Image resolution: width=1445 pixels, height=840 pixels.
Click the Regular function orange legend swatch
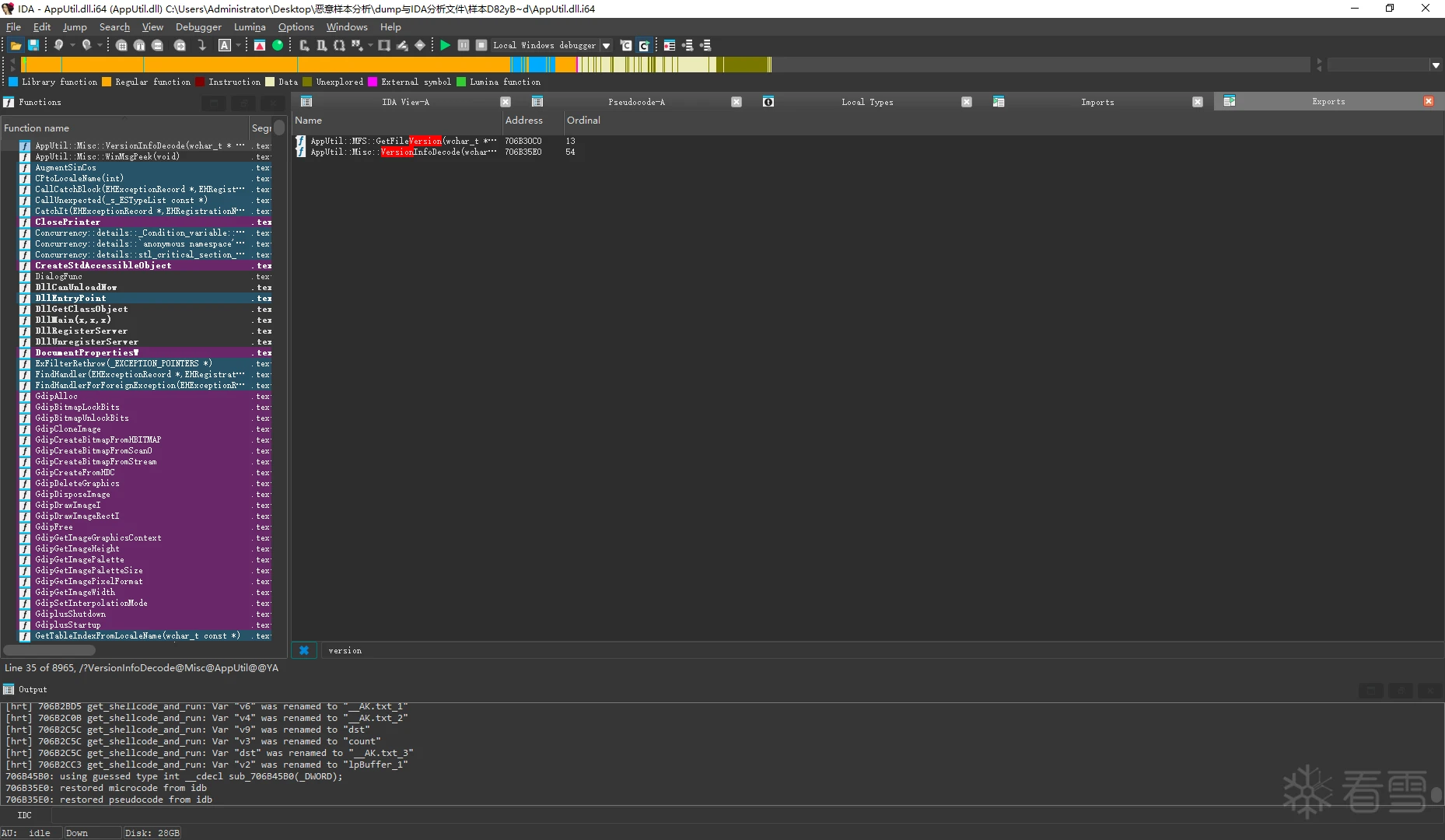coord(107,82)
